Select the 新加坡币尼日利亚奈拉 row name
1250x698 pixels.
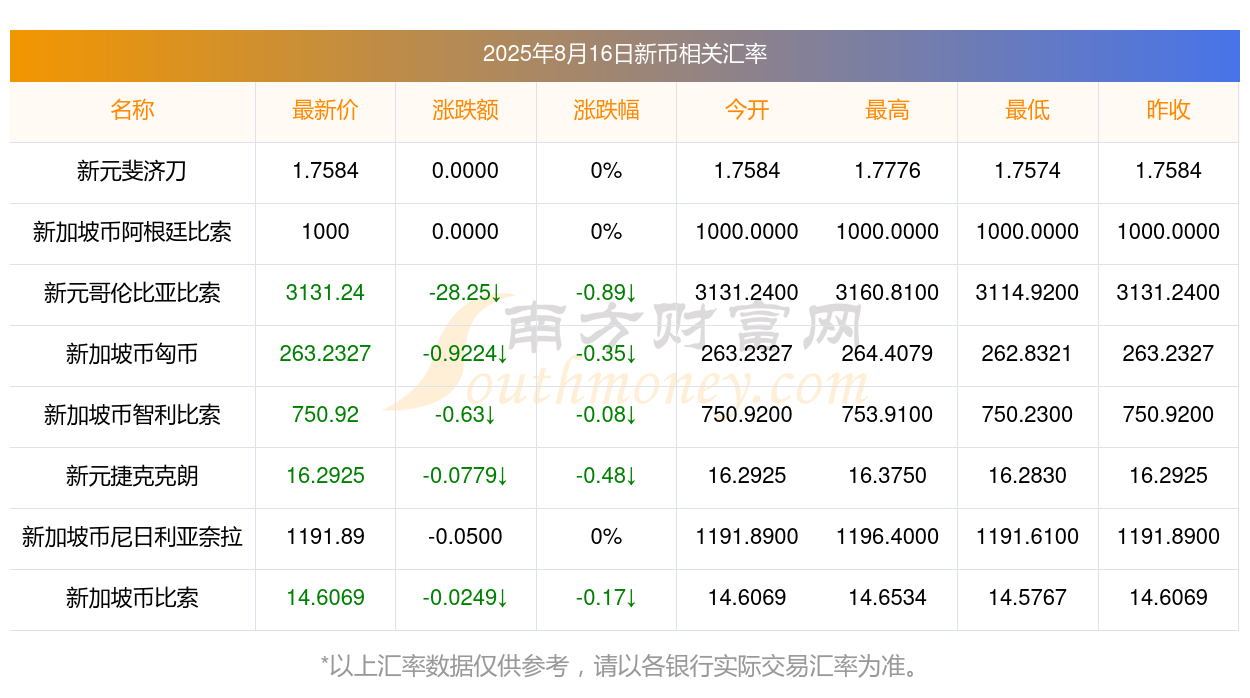(132, 537)
